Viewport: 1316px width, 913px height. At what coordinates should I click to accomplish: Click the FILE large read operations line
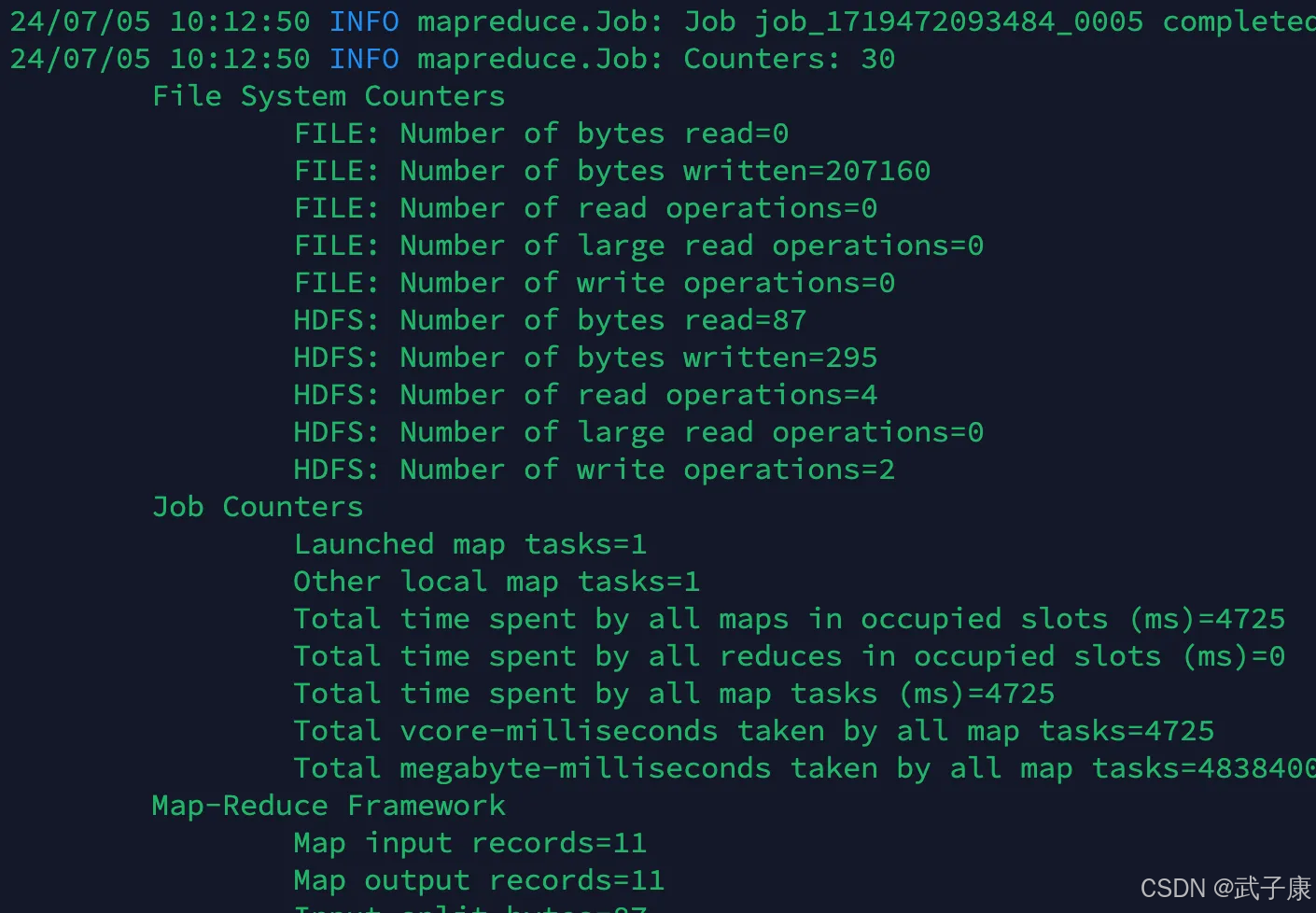pos(638,246)
